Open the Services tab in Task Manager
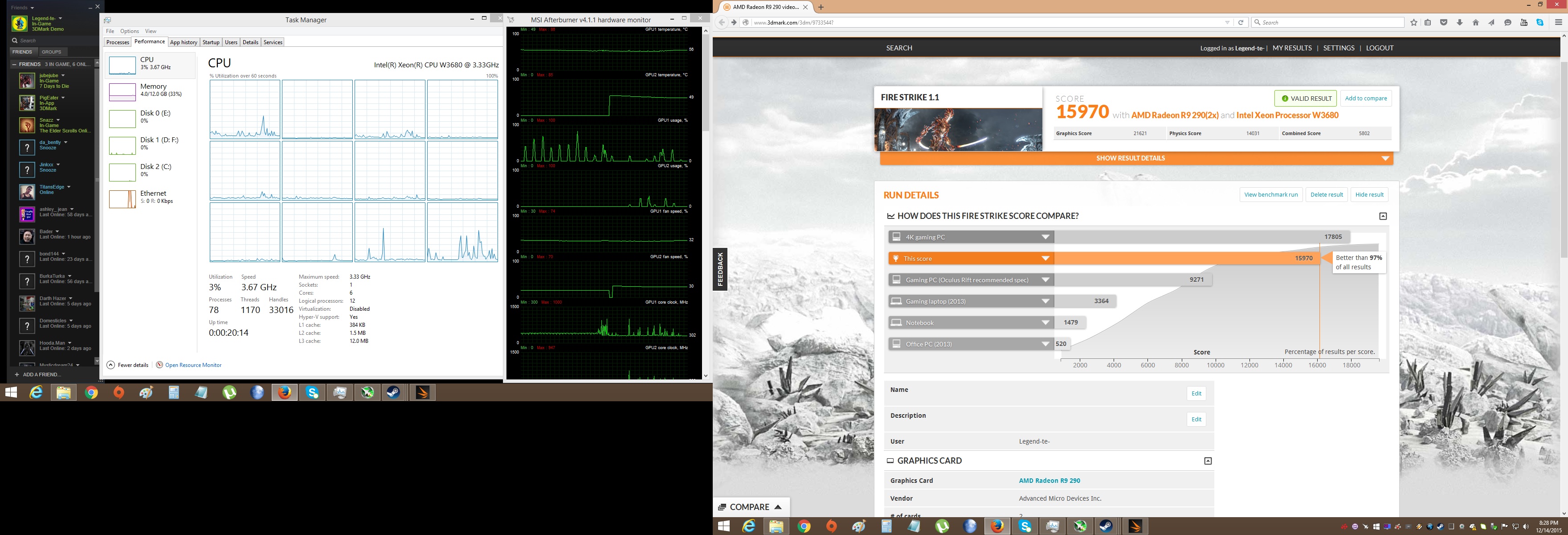This screenshot has height=535, width=1568. pos(273,42)
